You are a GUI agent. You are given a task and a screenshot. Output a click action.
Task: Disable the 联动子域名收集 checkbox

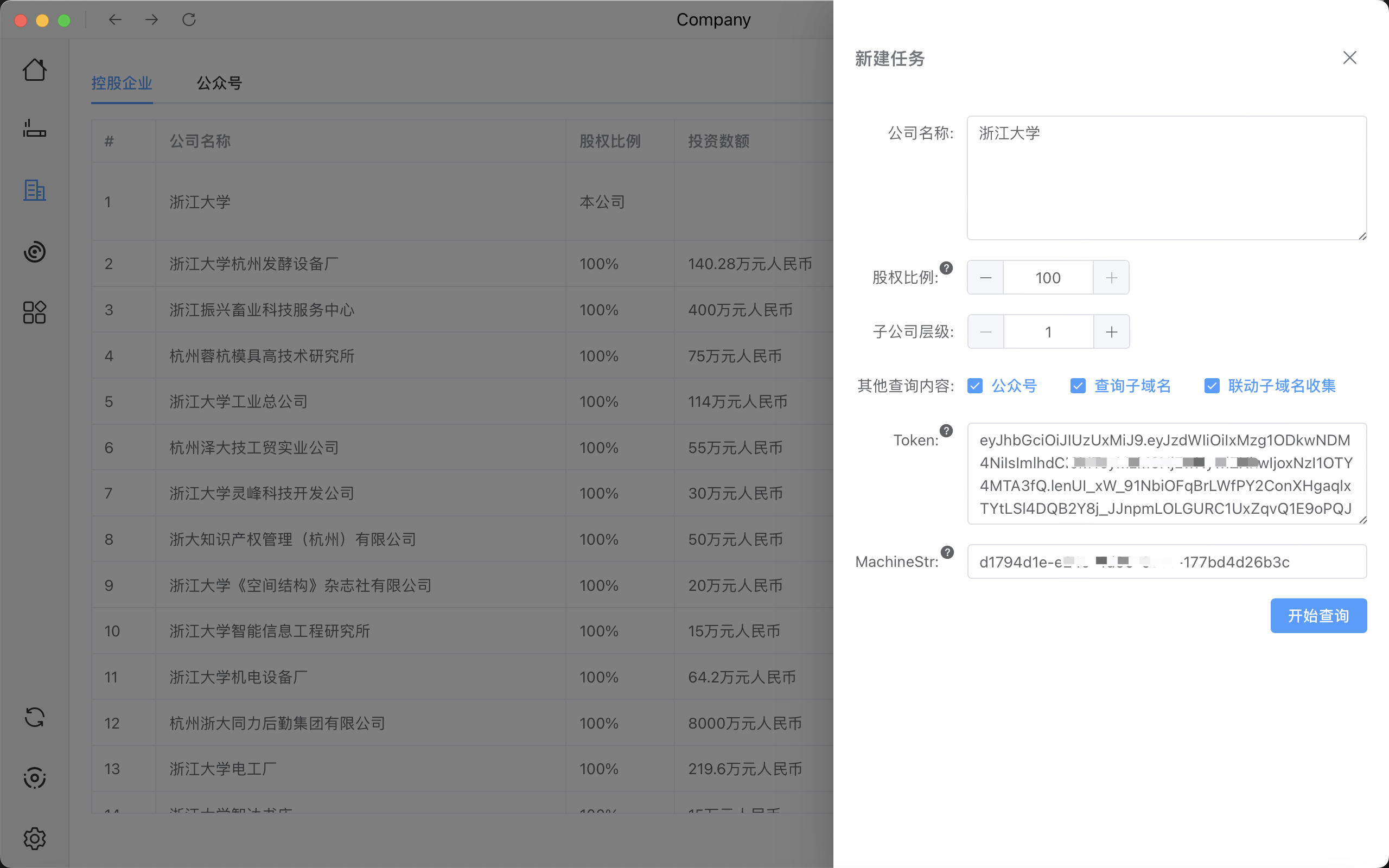pyautogui.click(x=1212, y=386)
